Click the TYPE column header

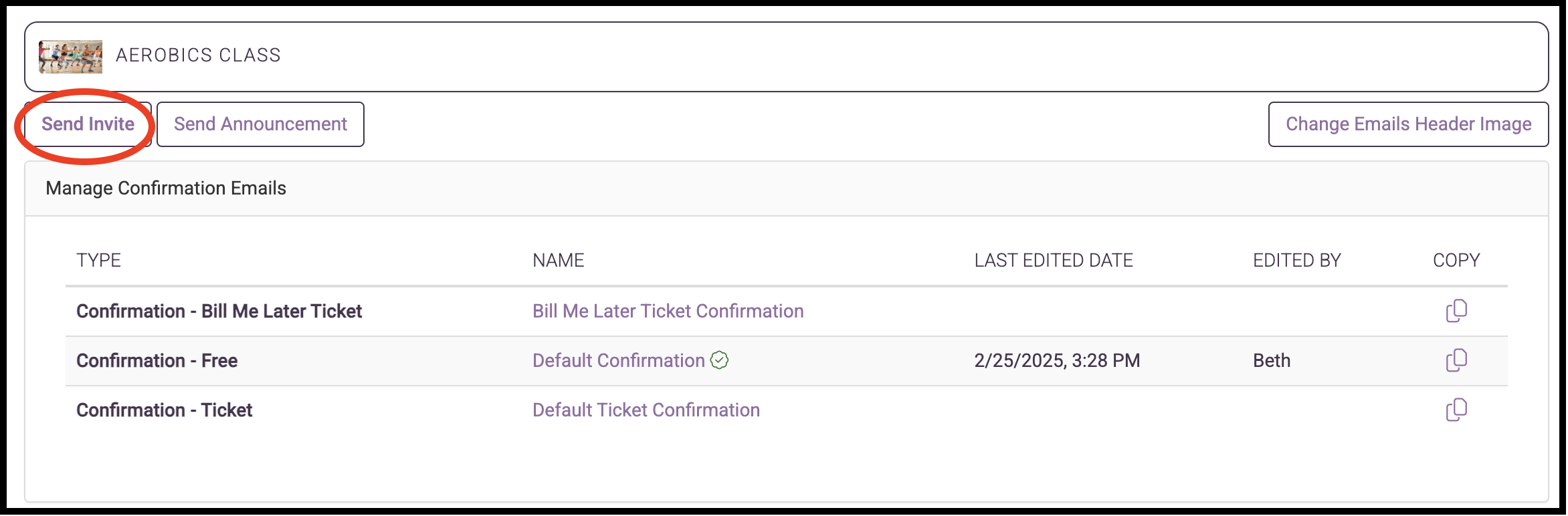click(x=98, y=260)
